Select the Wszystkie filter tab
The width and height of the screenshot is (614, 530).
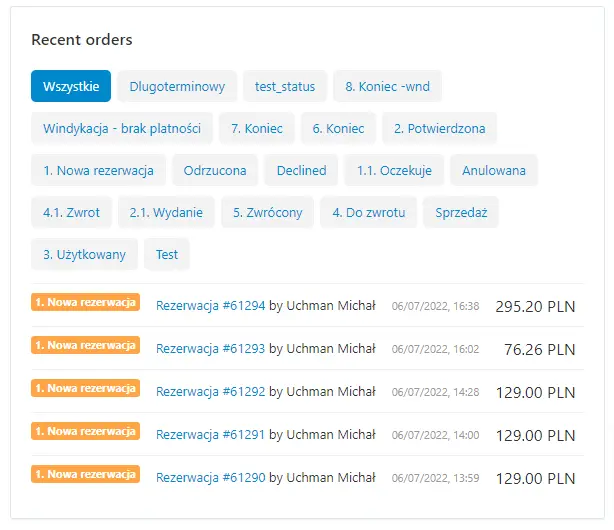pos(71,86)
